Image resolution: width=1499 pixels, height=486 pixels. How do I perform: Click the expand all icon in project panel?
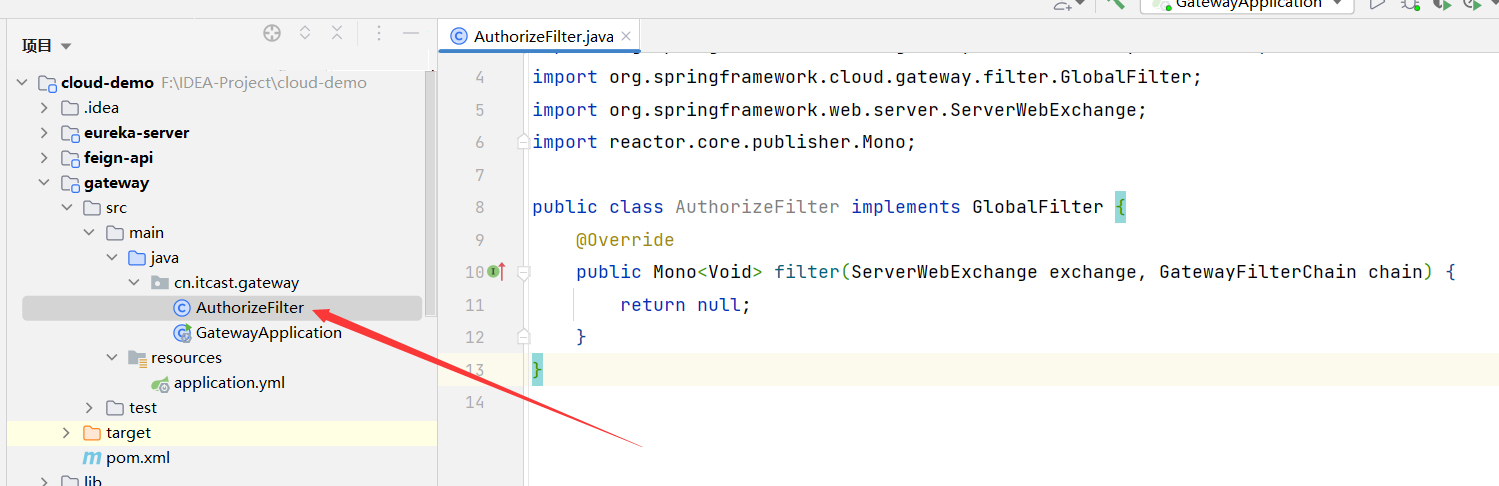point(305,34)
